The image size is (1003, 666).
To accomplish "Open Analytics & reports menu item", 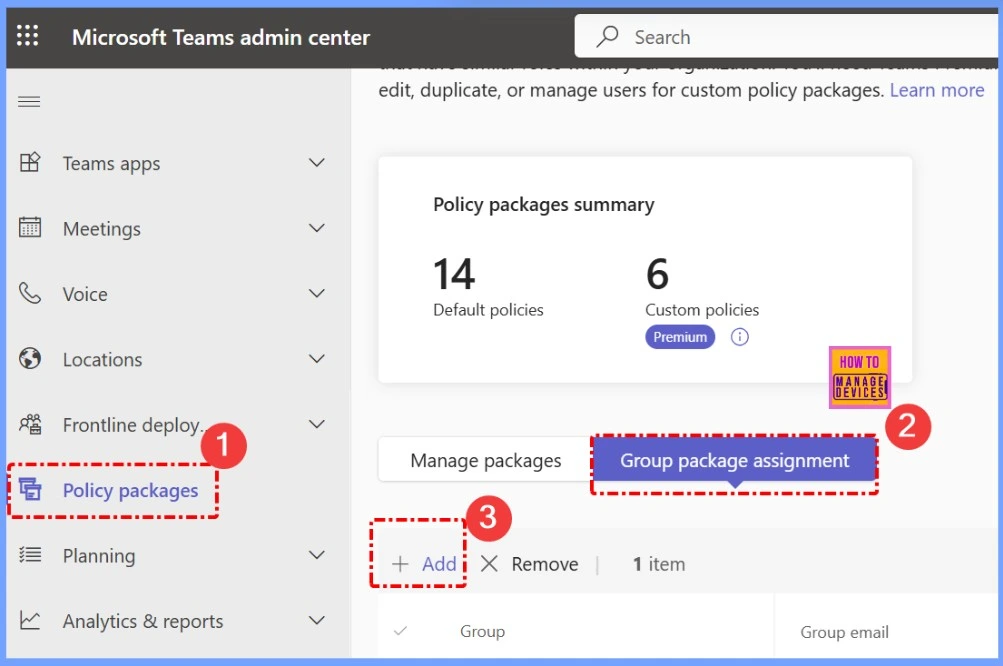I will (143, 621).
